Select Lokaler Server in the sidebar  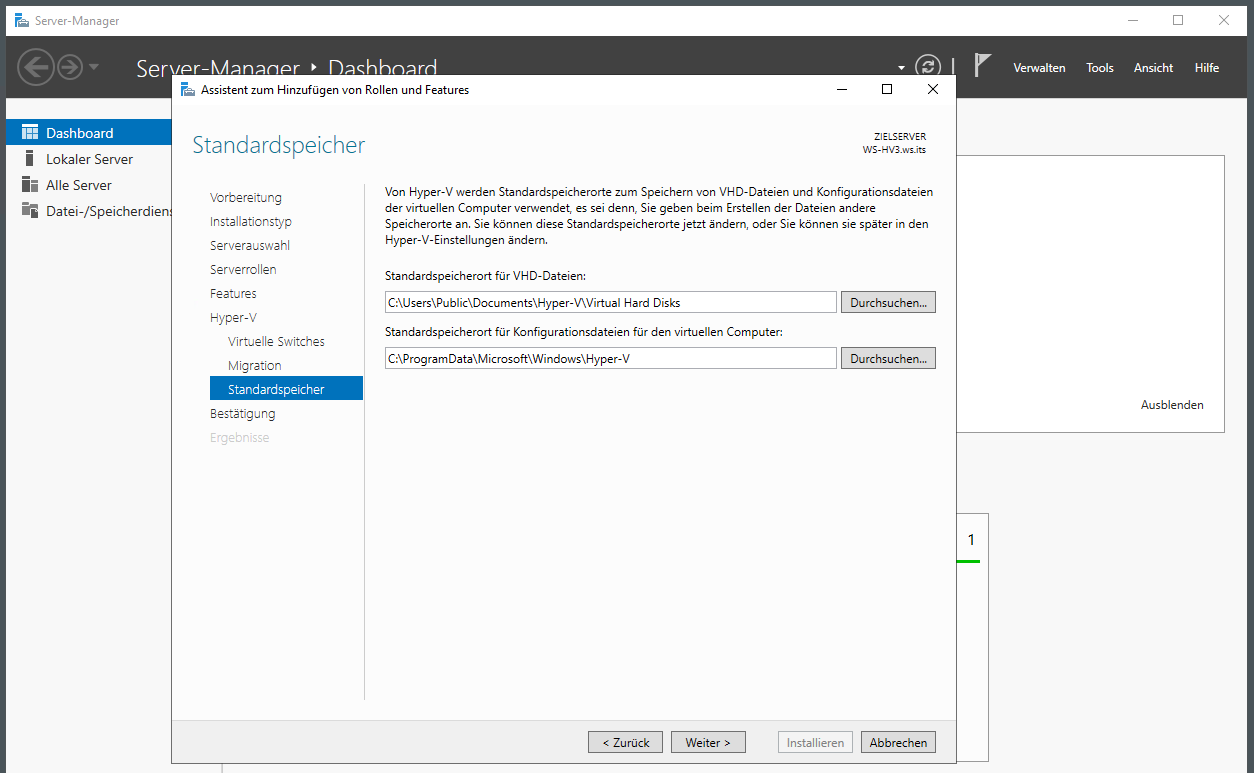tap(88, 159)
